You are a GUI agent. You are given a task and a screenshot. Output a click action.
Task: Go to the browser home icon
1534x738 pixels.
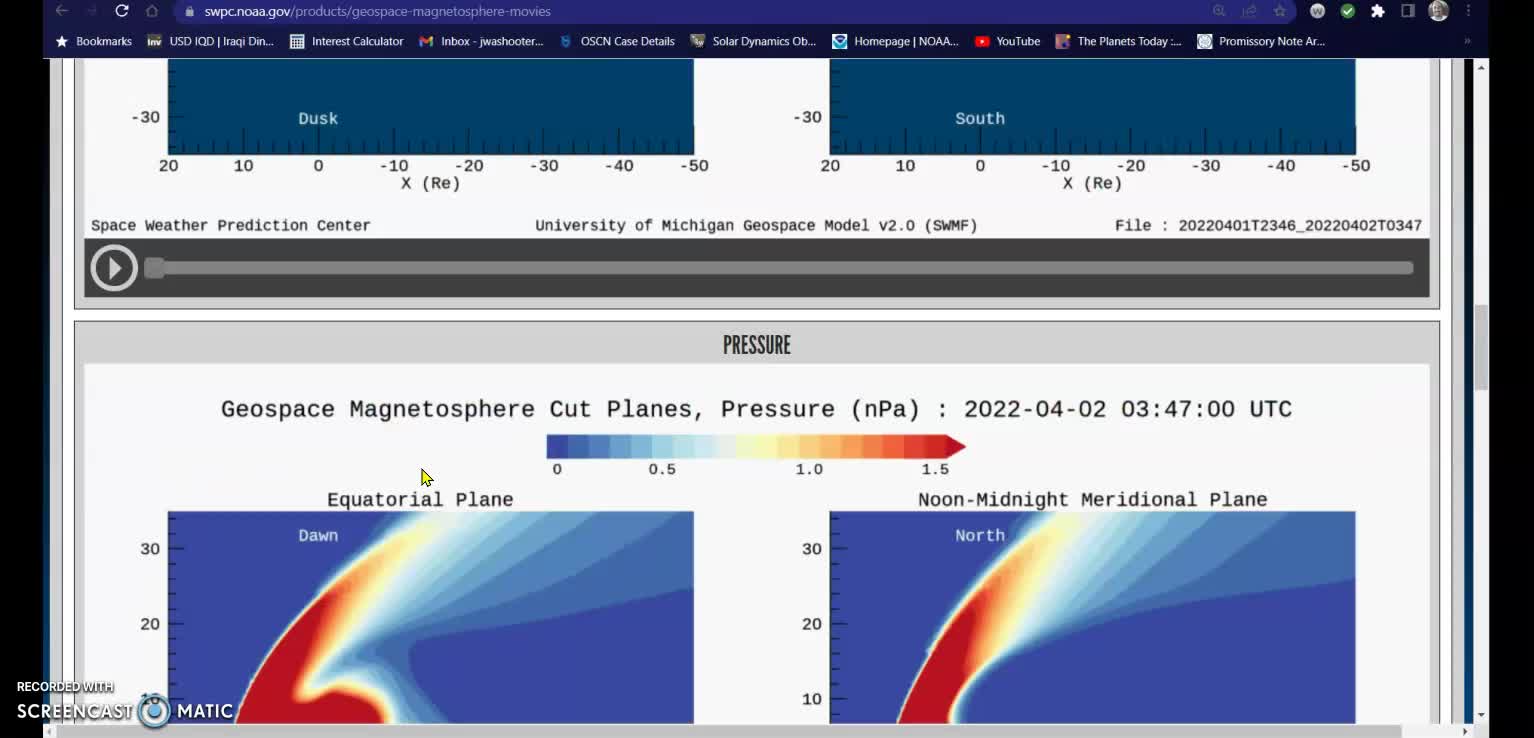(x=152, y=11)
